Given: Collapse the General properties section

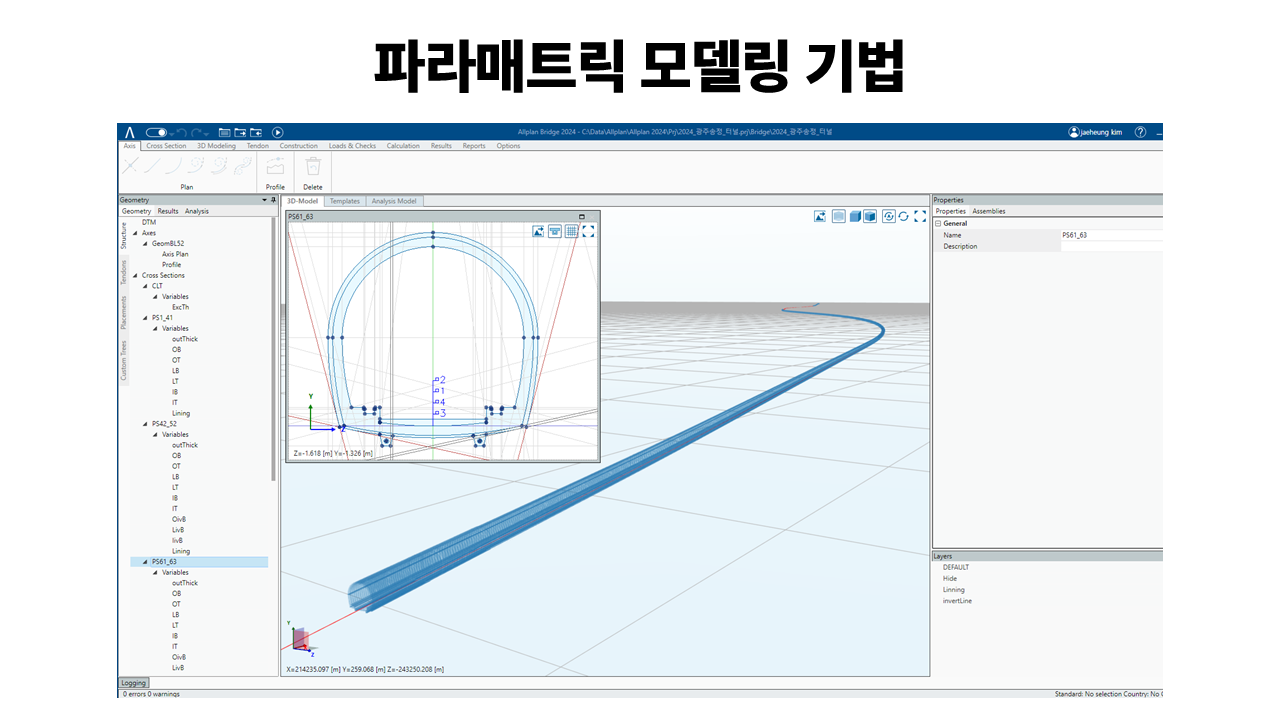Looking at the screenshot, I should [938, 224].
